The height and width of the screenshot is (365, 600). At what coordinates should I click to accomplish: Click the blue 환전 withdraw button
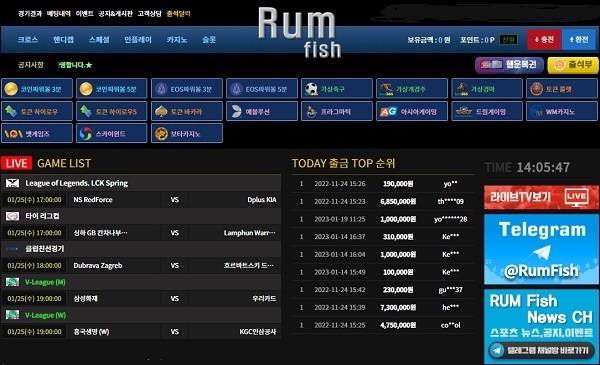(x=578, y=39)
